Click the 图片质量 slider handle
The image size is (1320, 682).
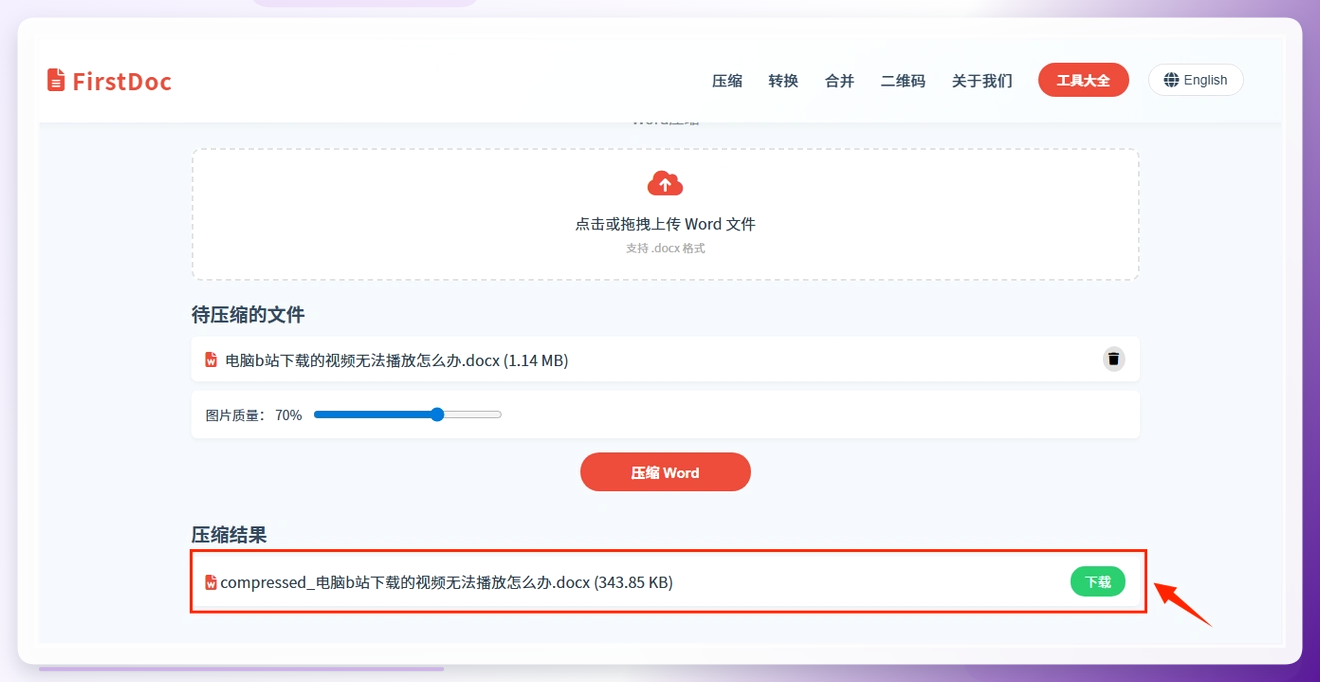pos(437,414)
